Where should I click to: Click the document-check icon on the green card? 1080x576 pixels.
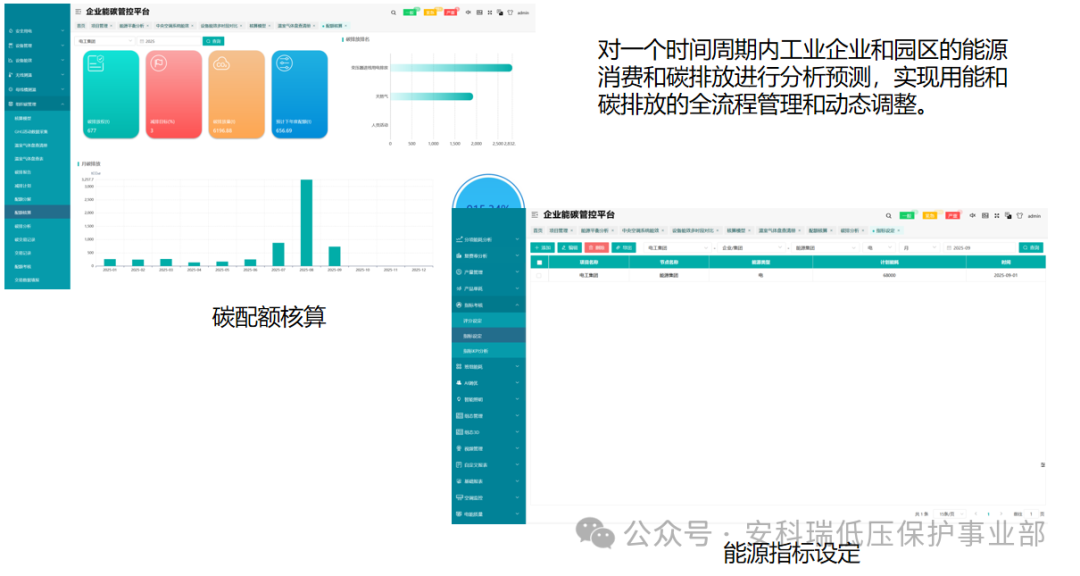click(96, 64)
